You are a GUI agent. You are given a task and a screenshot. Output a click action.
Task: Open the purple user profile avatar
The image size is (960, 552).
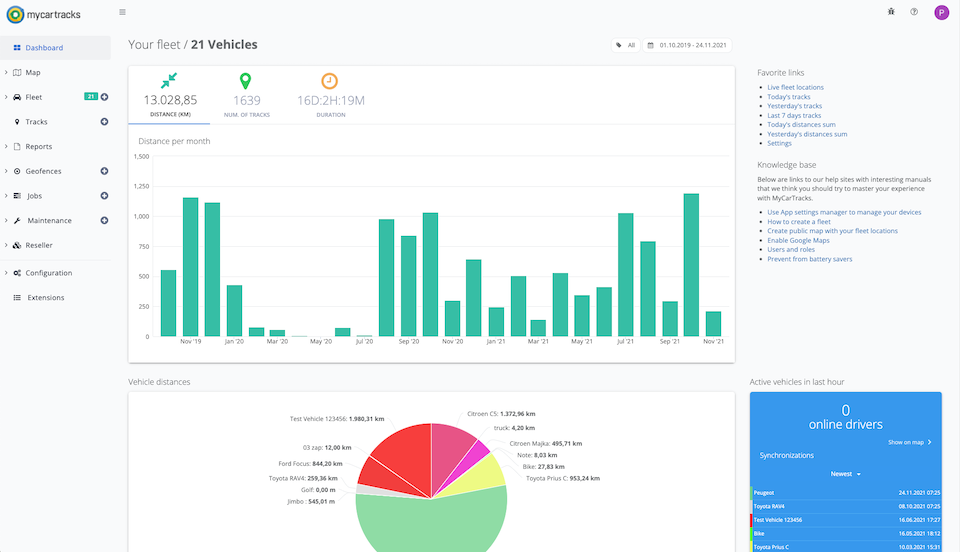coord(941,12)
